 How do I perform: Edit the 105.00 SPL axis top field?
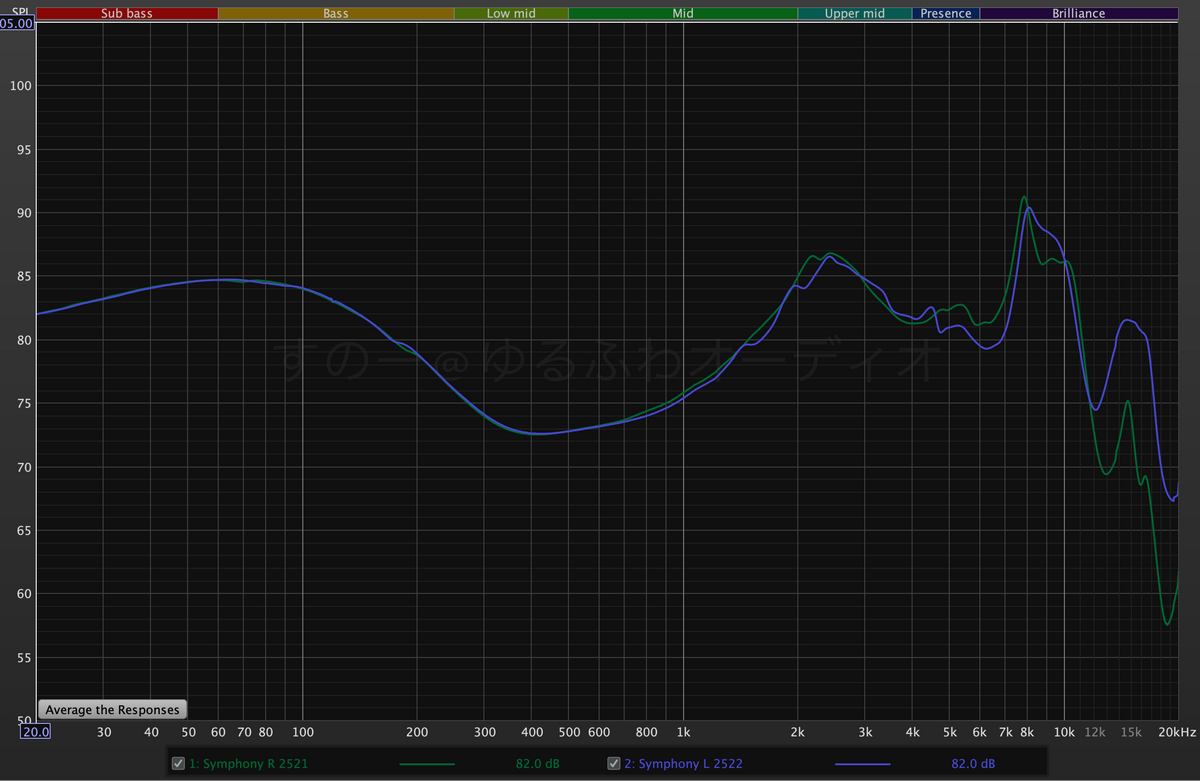coord(17,23)
